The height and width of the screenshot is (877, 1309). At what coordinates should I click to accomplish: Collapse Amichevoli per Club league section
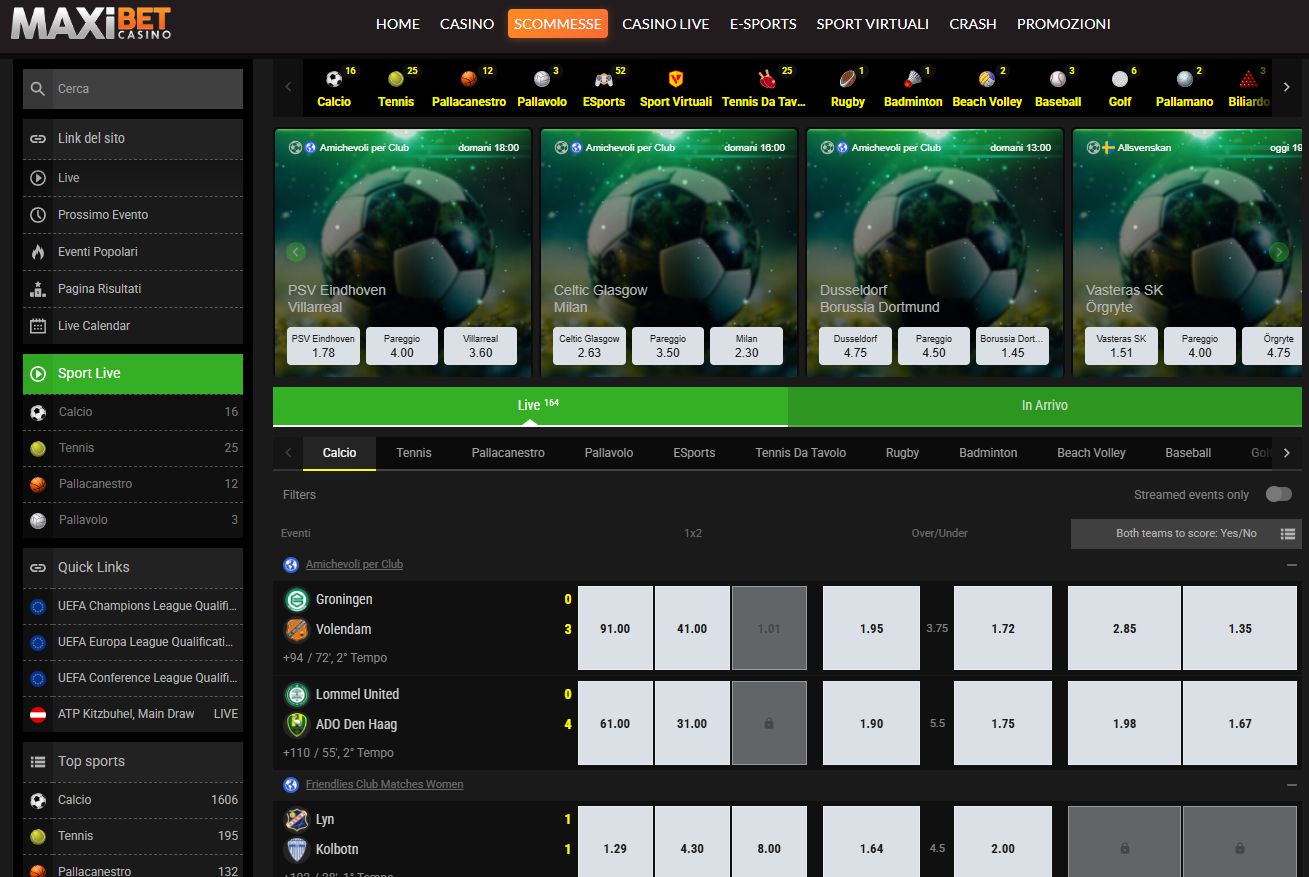pyautogui.click(x=1292, y=565)
